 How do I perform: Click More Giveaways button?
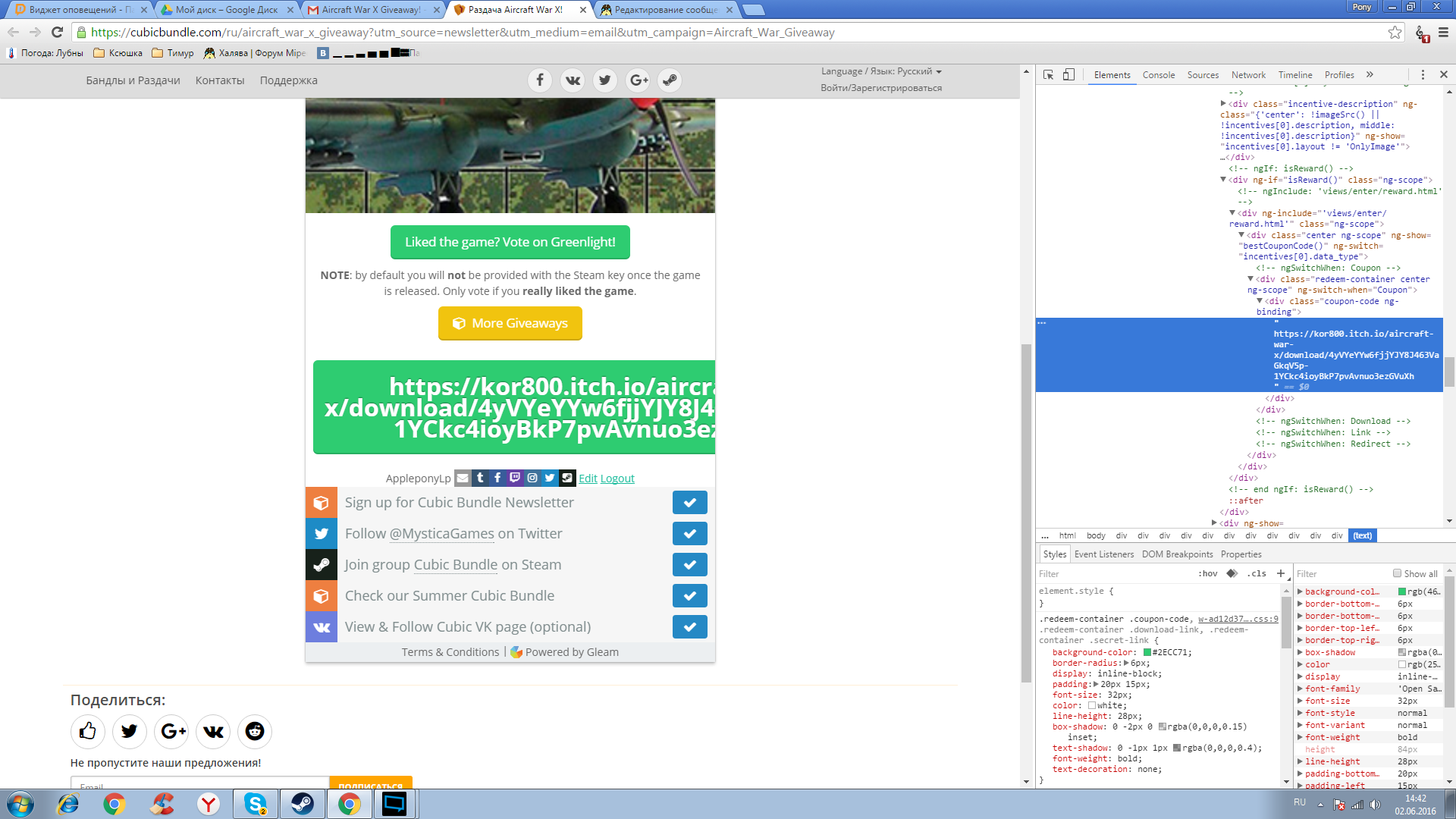pyautogui.click(x=510, y=323)
